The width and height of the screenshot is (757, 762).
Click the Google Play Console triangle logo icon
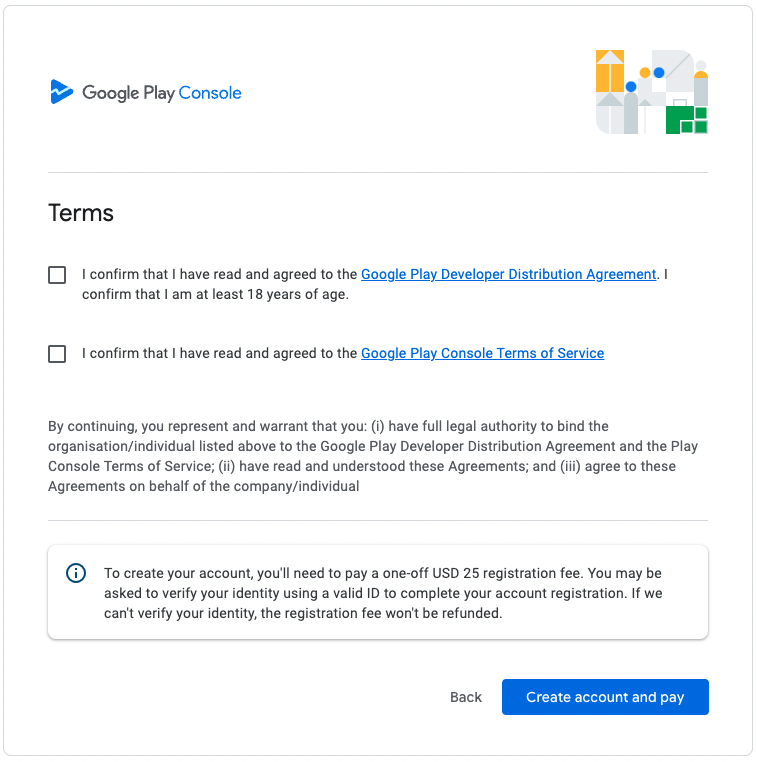point(61,91)
